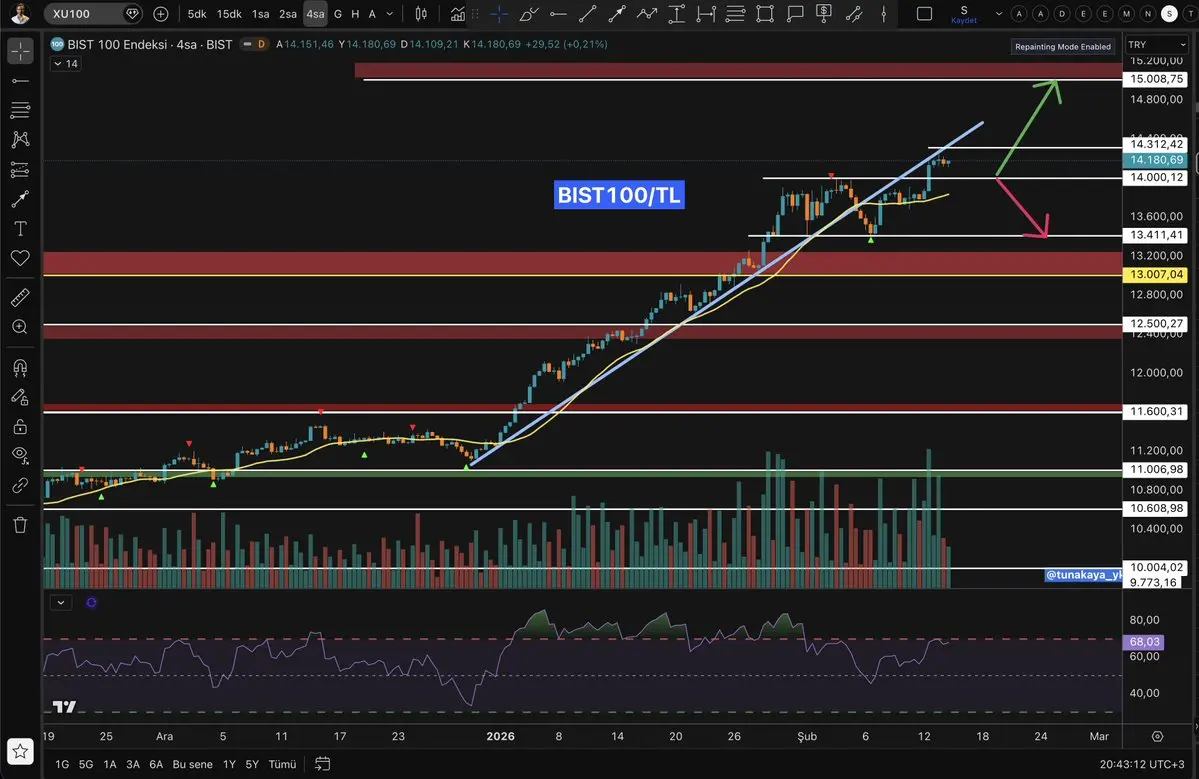Pick the parallel channel tool in toolbar
Viewport: 1199px width, 779px height.
tap(854, 14)
